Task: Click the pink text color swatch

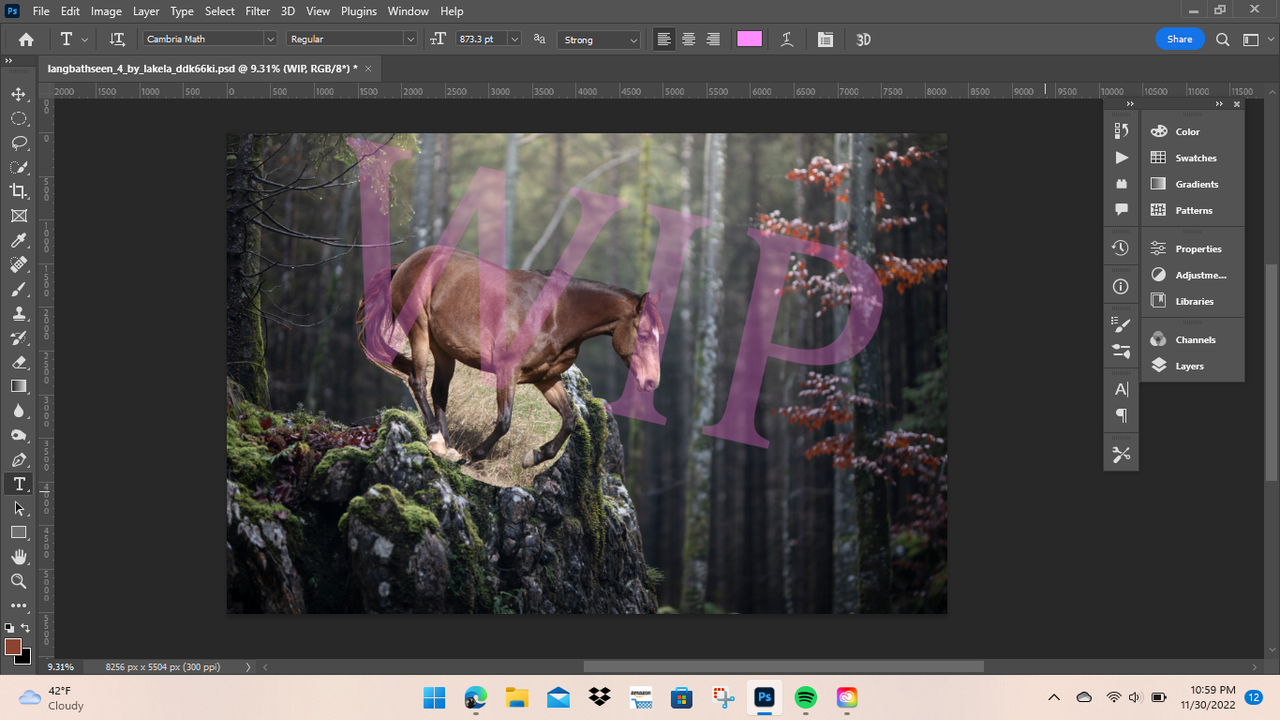Action: (x=749, y=39)
